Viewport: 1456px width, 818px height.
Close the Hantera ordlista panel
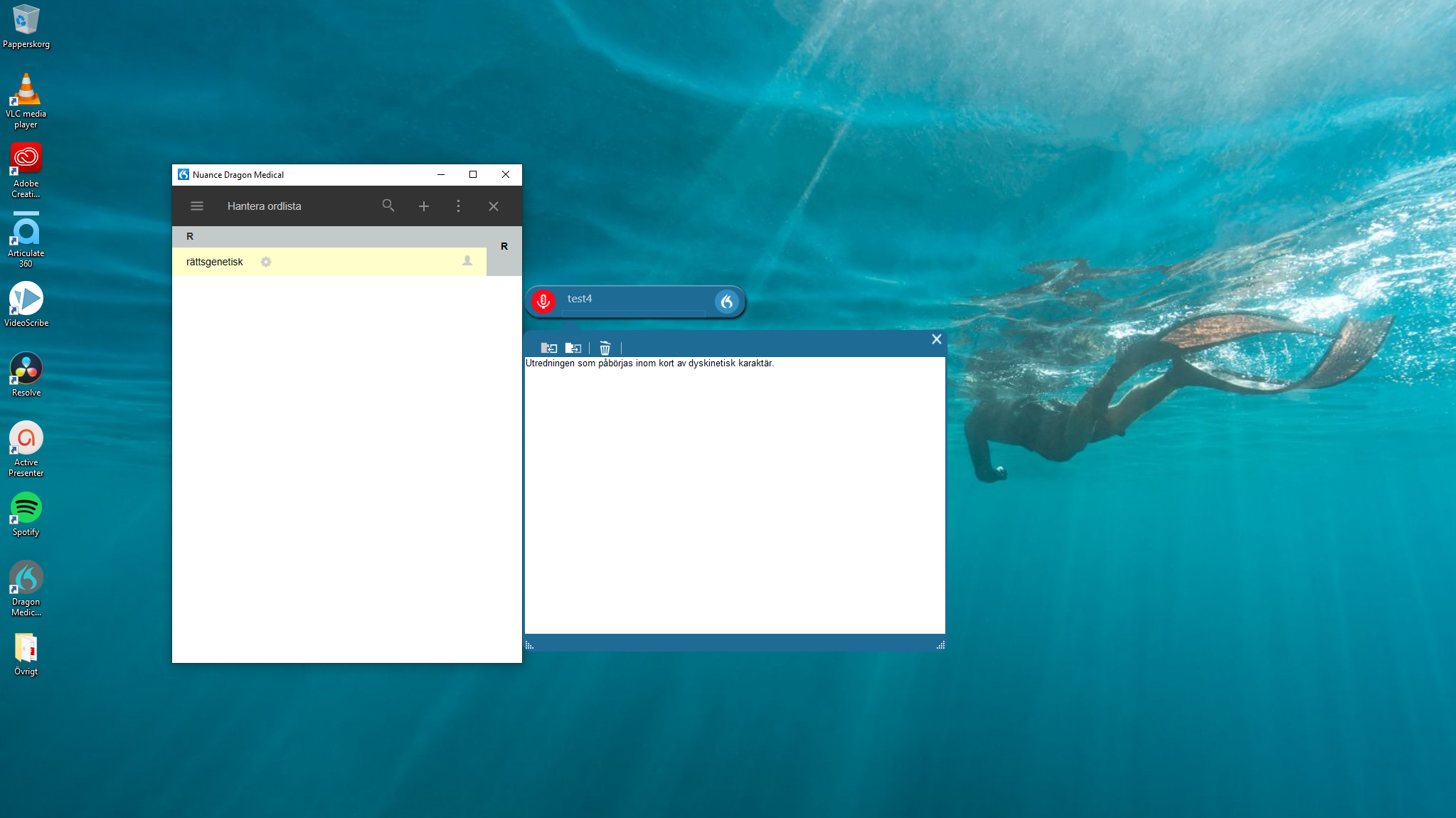494,206
